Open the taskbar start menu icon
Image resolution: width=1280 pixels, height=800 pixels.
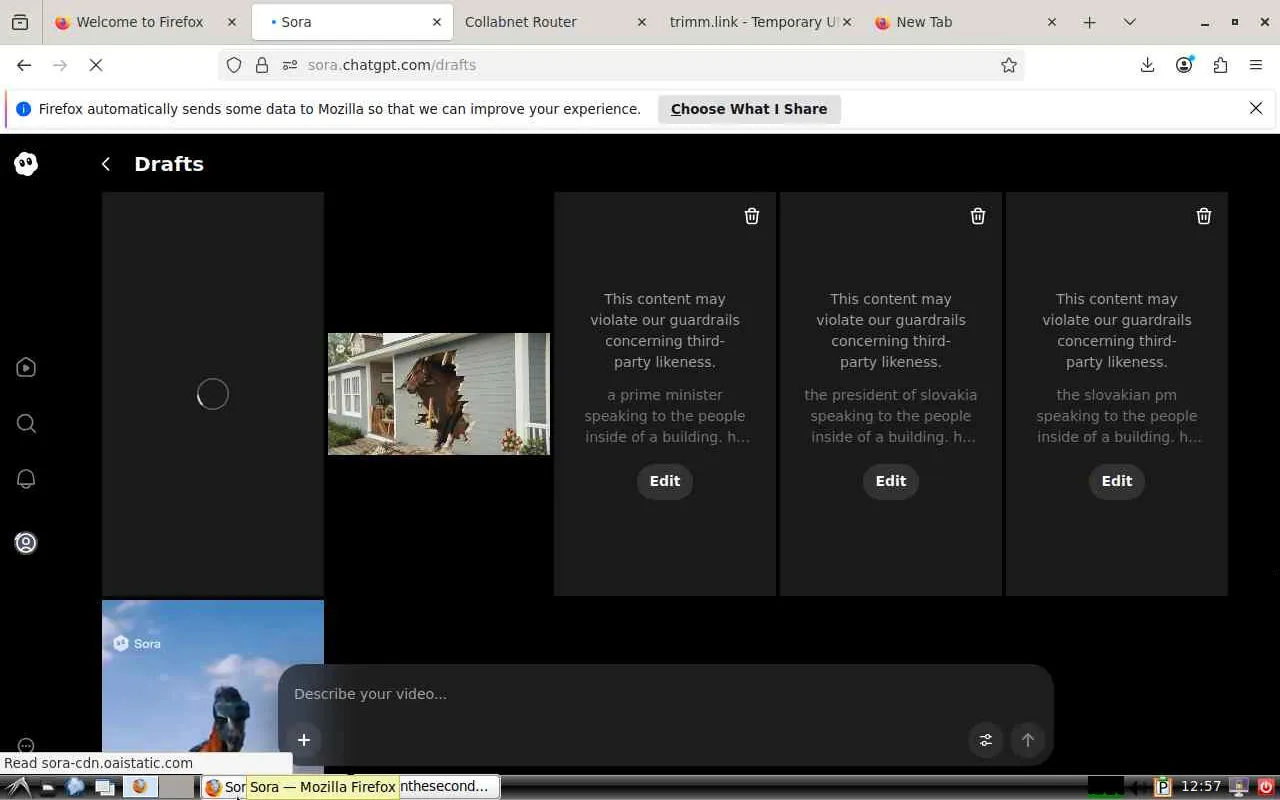19,787
